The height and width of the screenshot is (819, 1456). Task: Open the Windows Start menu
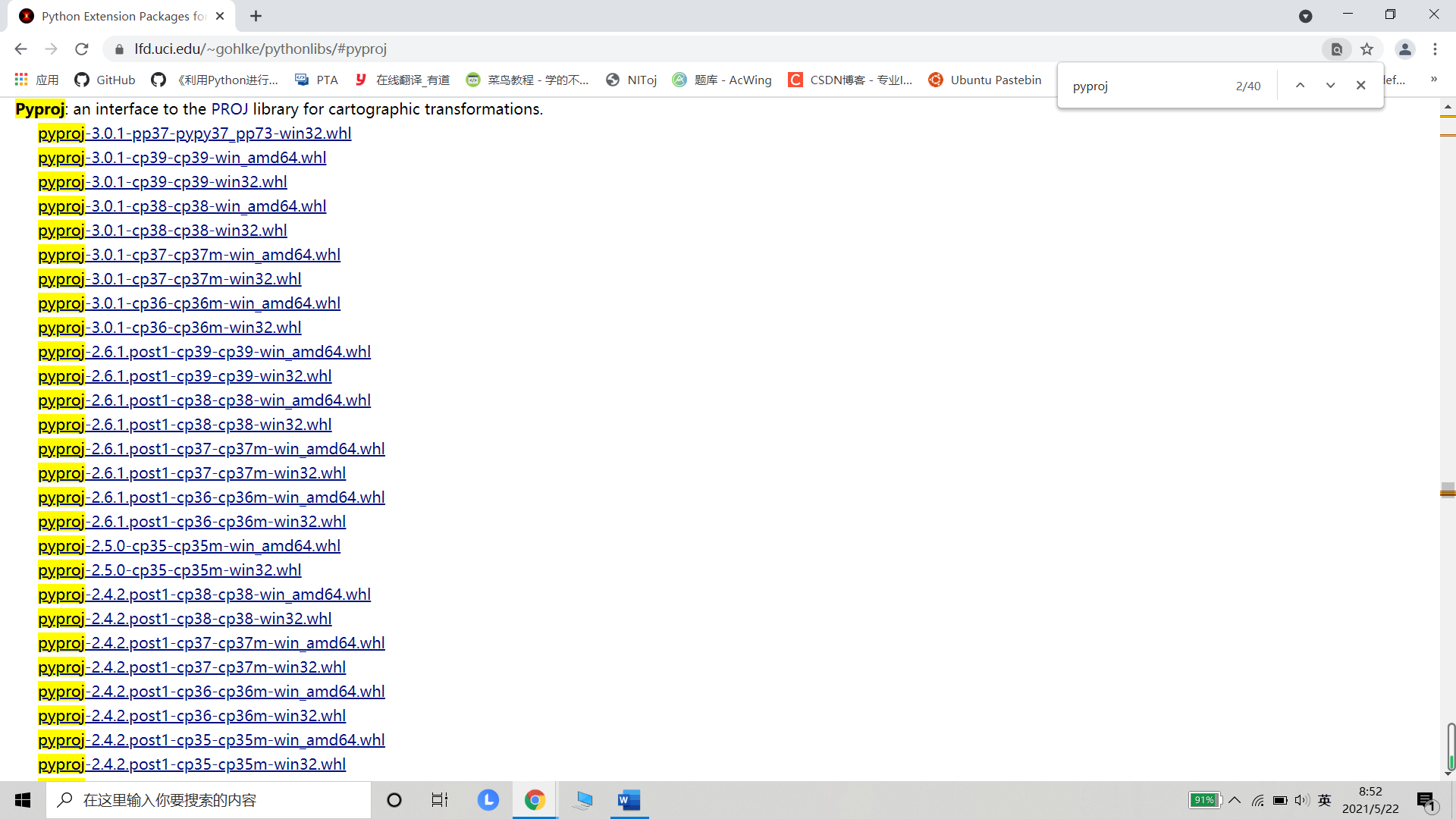click(x=22, y=800)
